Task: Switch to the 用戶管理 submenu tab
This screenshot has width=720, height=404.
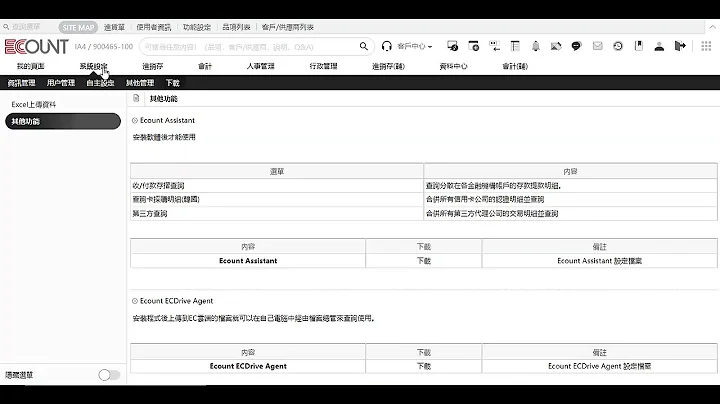Action: point(61,83)
